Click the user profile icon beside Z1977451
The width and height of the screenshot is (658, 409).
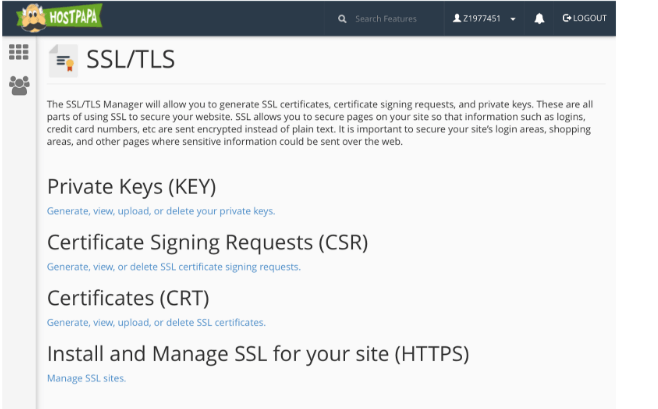click(x=457, y=18)
